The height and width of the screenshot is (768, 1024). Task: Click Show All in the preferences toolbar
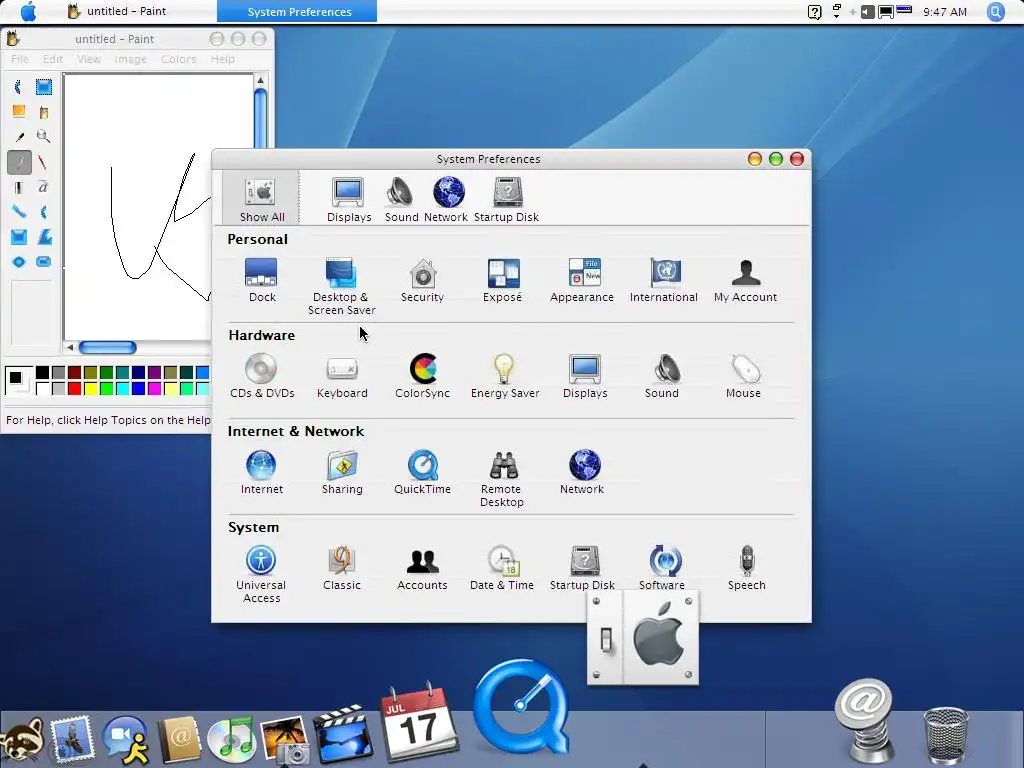pos(261,199)
